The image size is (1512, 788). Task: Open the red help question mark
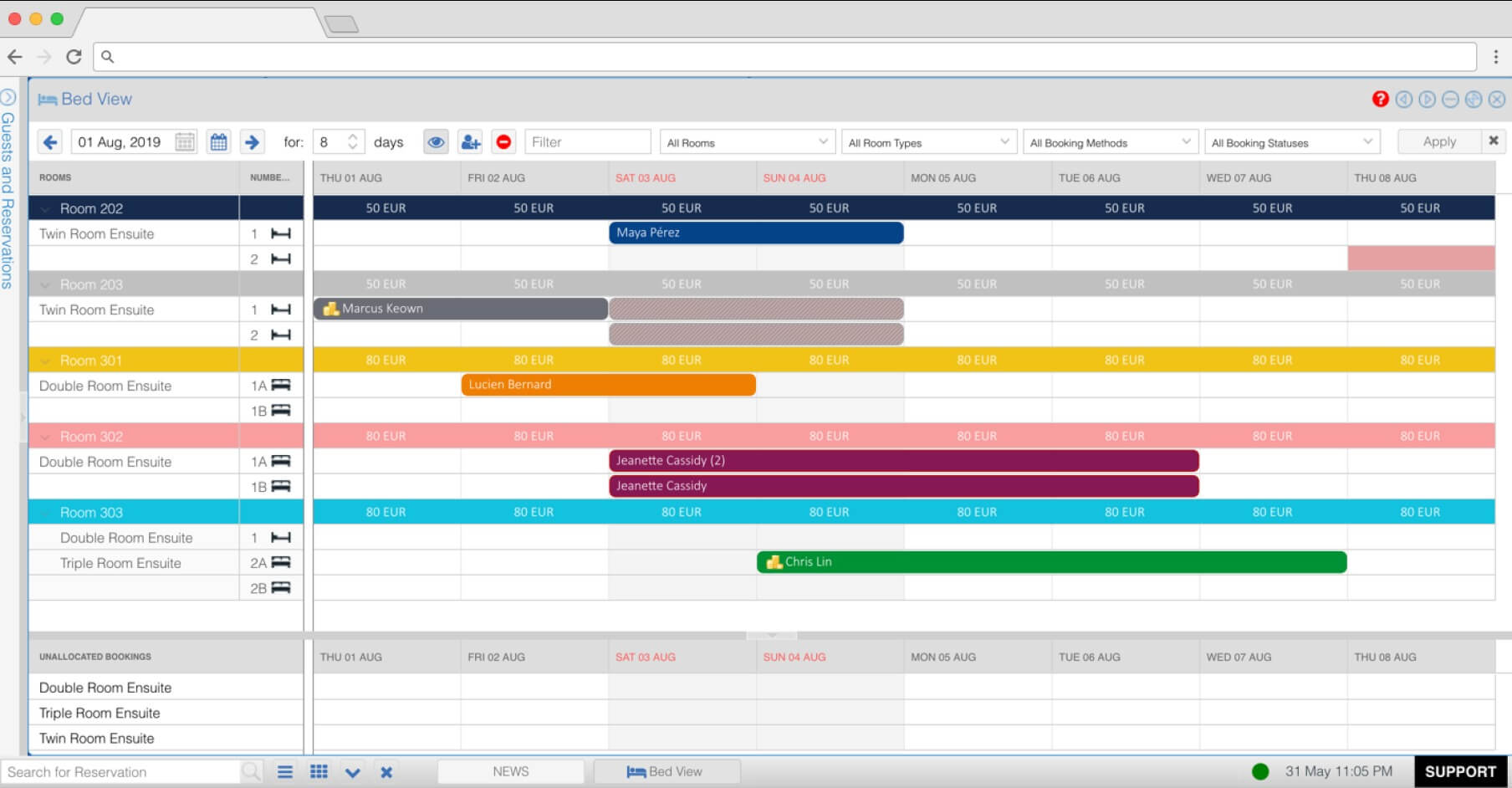point(1380,100)
